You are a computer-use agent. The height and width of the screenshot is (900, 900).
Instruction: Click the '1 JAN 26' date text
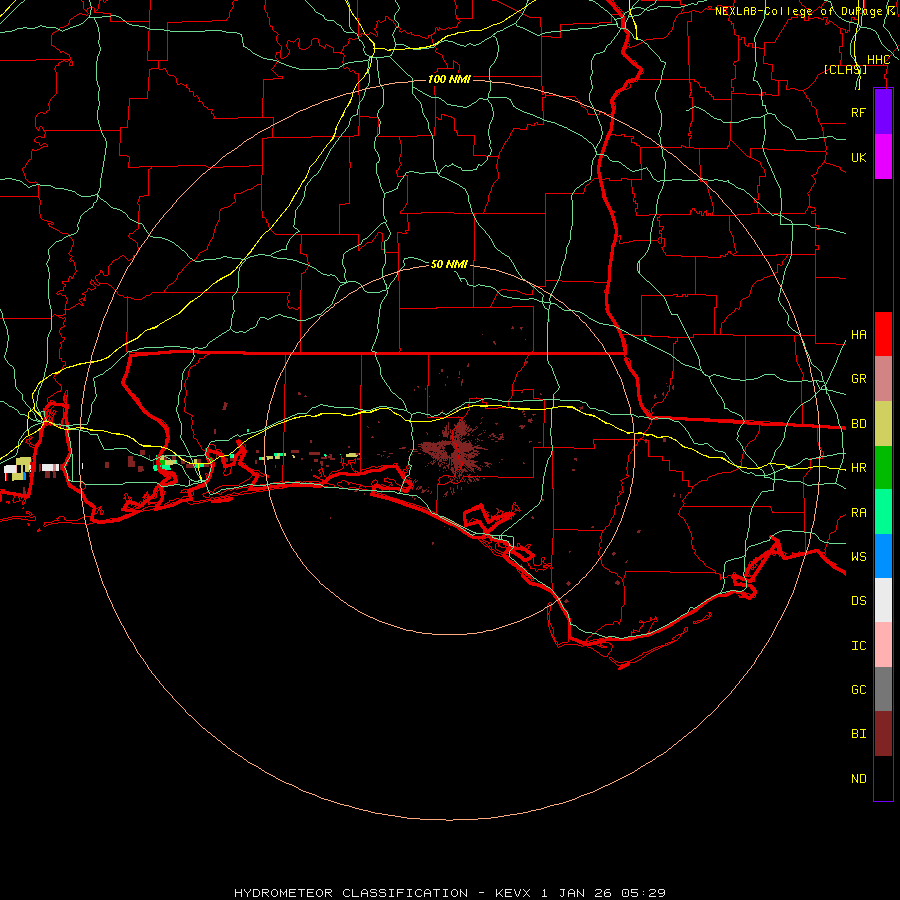point(576,893)
